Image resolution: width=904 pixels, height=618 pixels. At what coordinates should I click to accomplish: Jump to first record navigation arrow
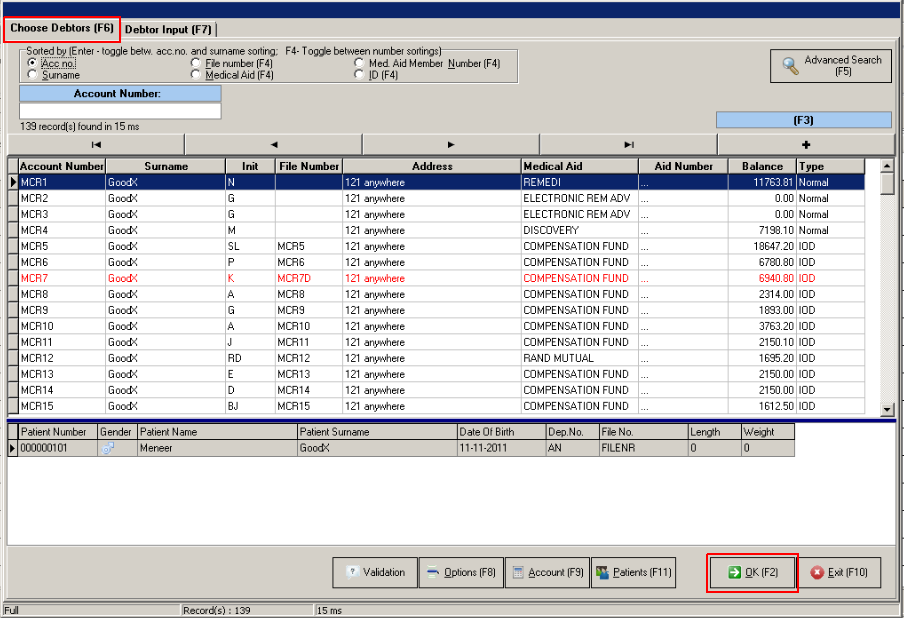96,144
